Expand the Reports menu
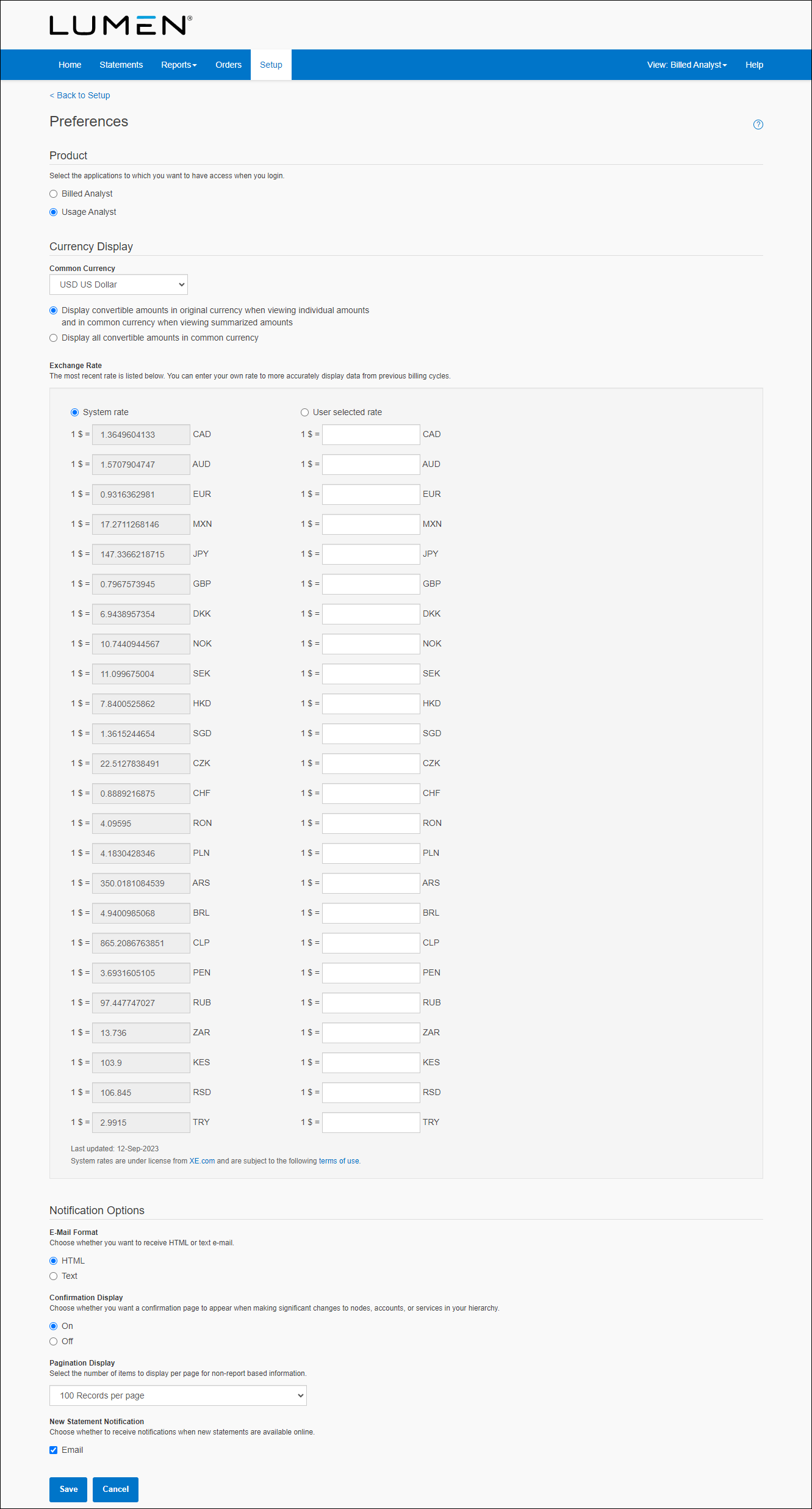Viewport: 812px width, 1509px height. point(179,65)
